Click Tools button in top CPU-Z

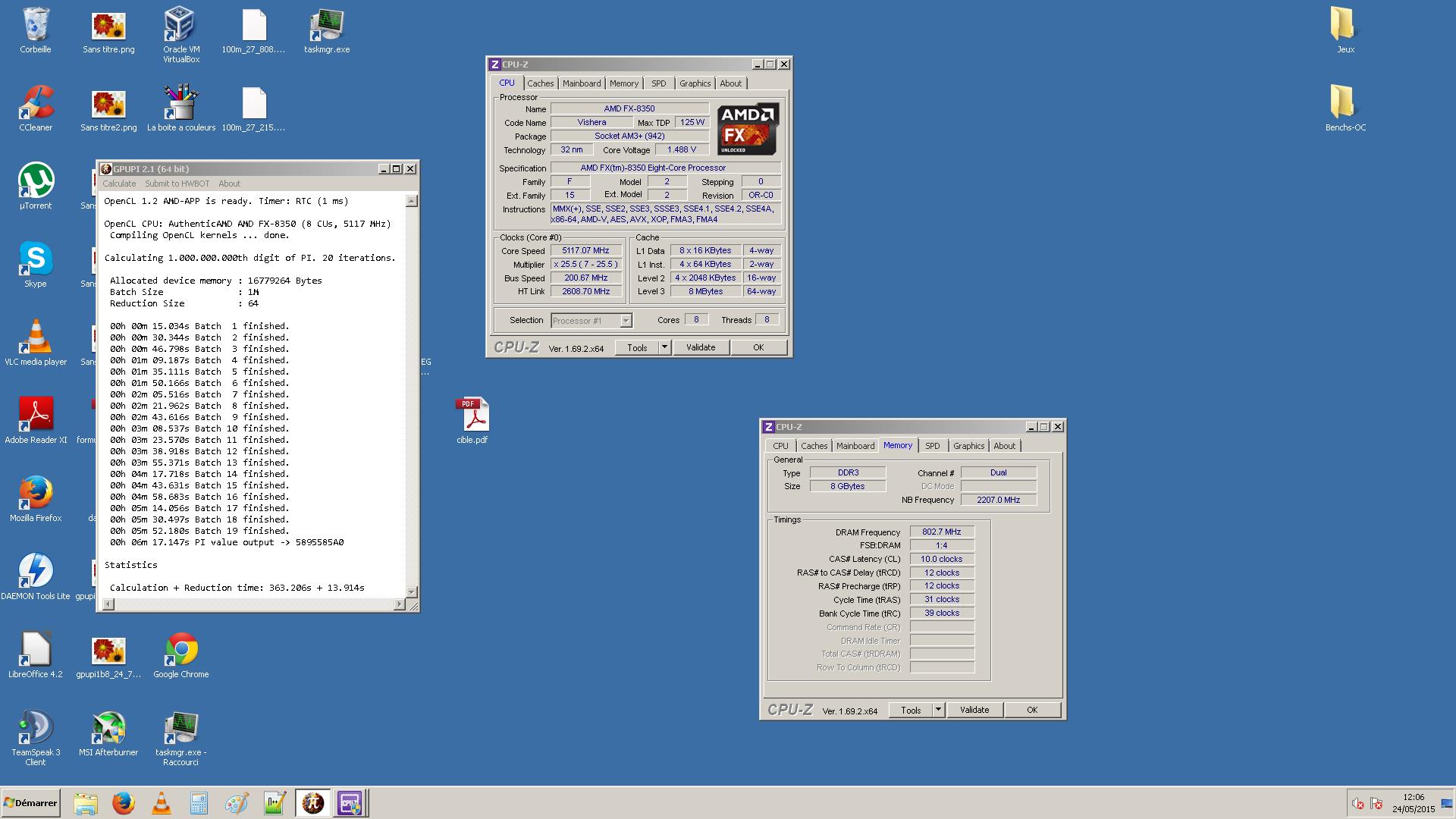coord(637,347)
